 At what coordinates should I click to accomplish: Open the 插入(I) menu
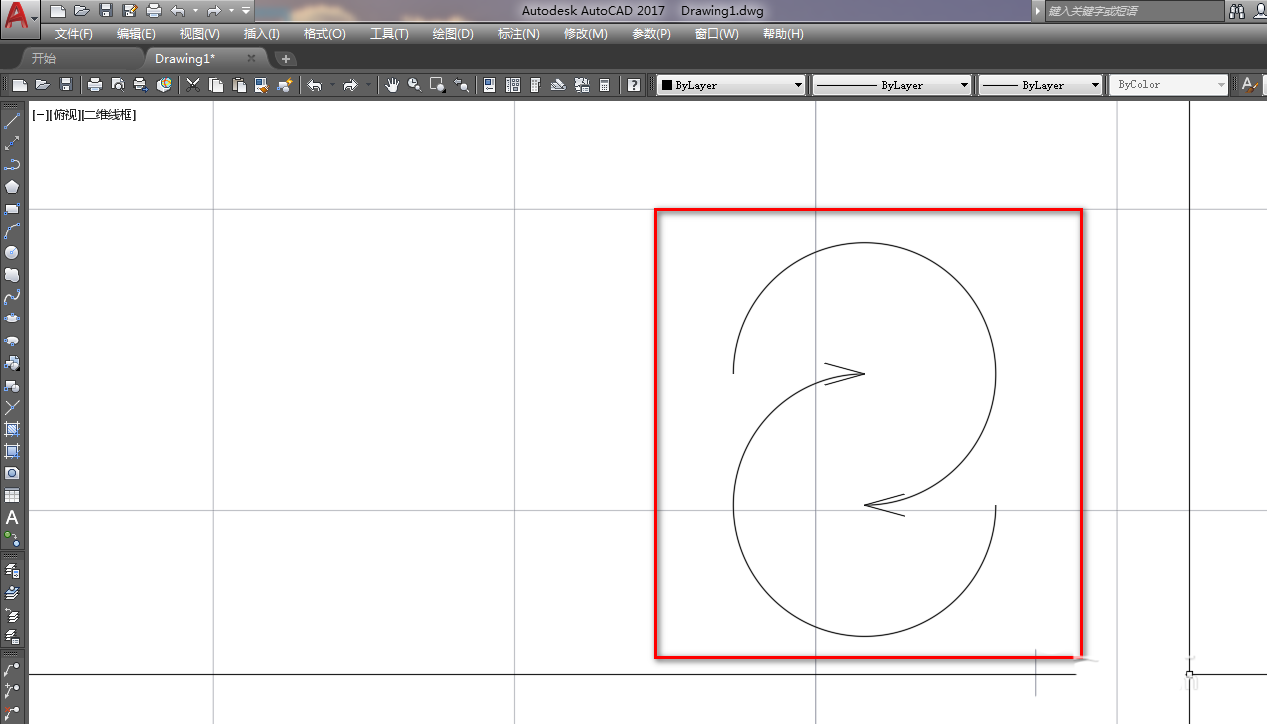(x=262, y=34)
